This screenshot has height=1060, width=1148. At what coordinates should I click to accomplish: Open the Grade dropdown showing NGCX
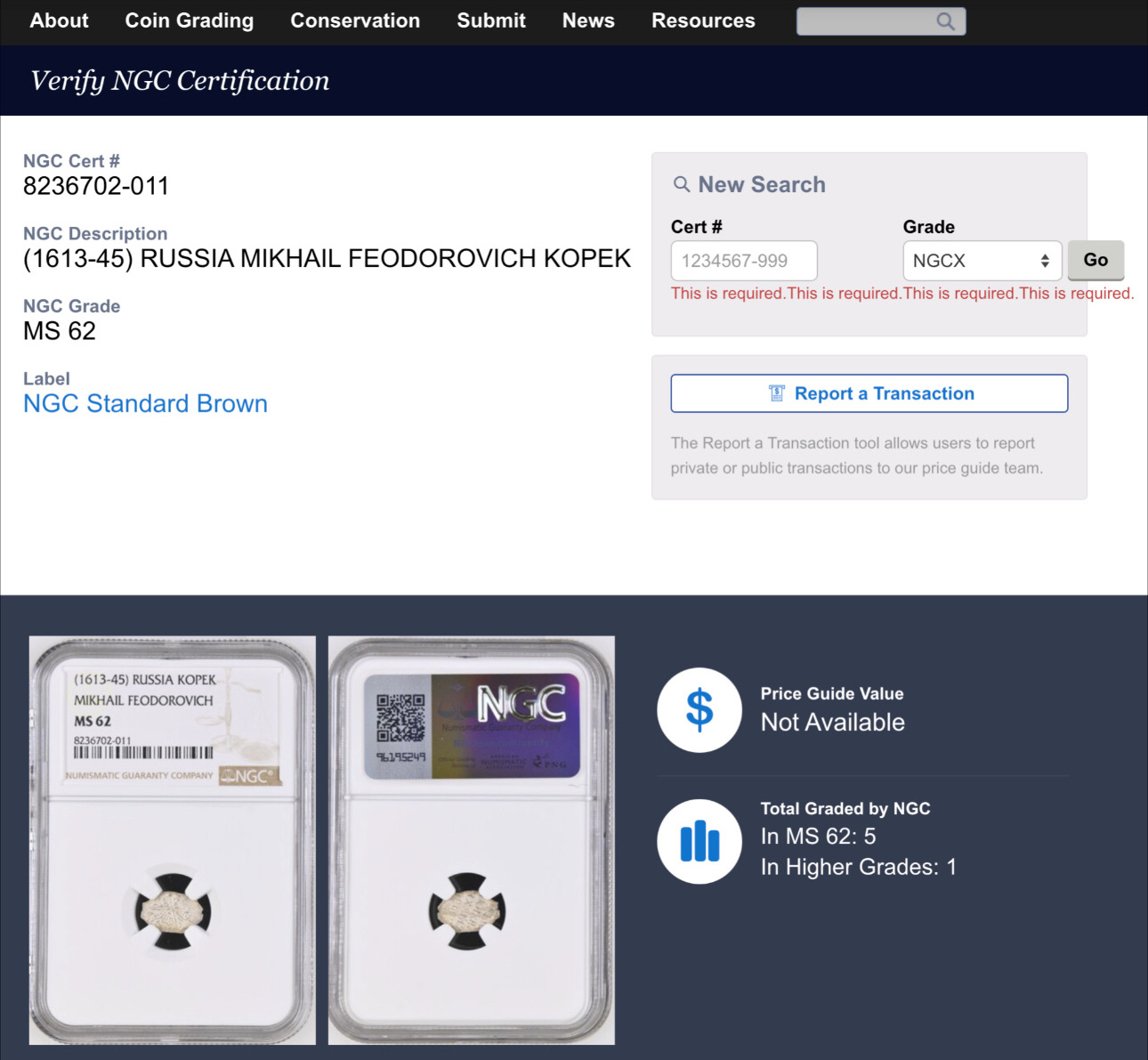[x=982, y=261]
